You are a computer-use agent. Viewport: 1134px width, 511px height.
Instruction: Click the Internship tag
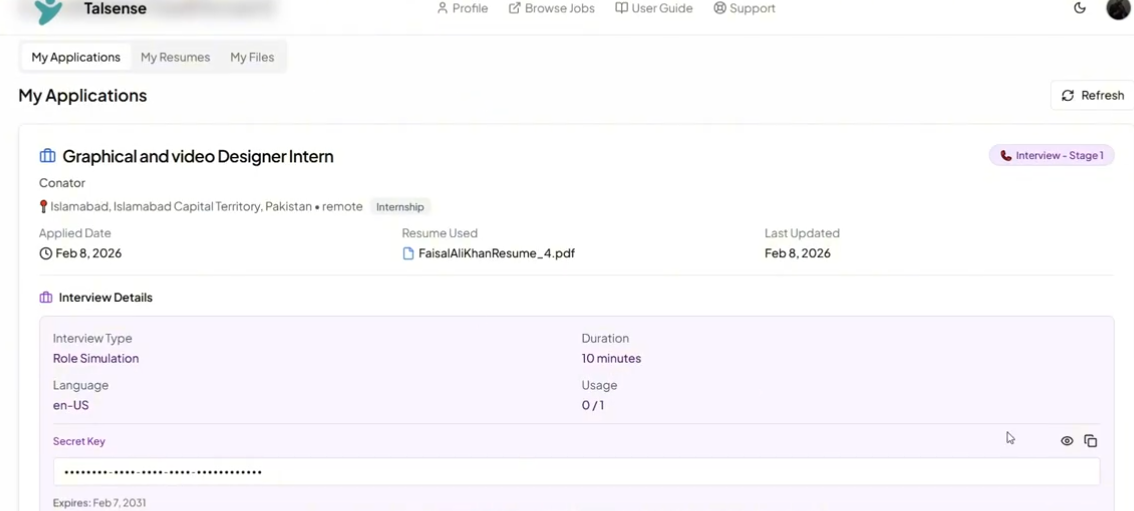tap(400, 207)
